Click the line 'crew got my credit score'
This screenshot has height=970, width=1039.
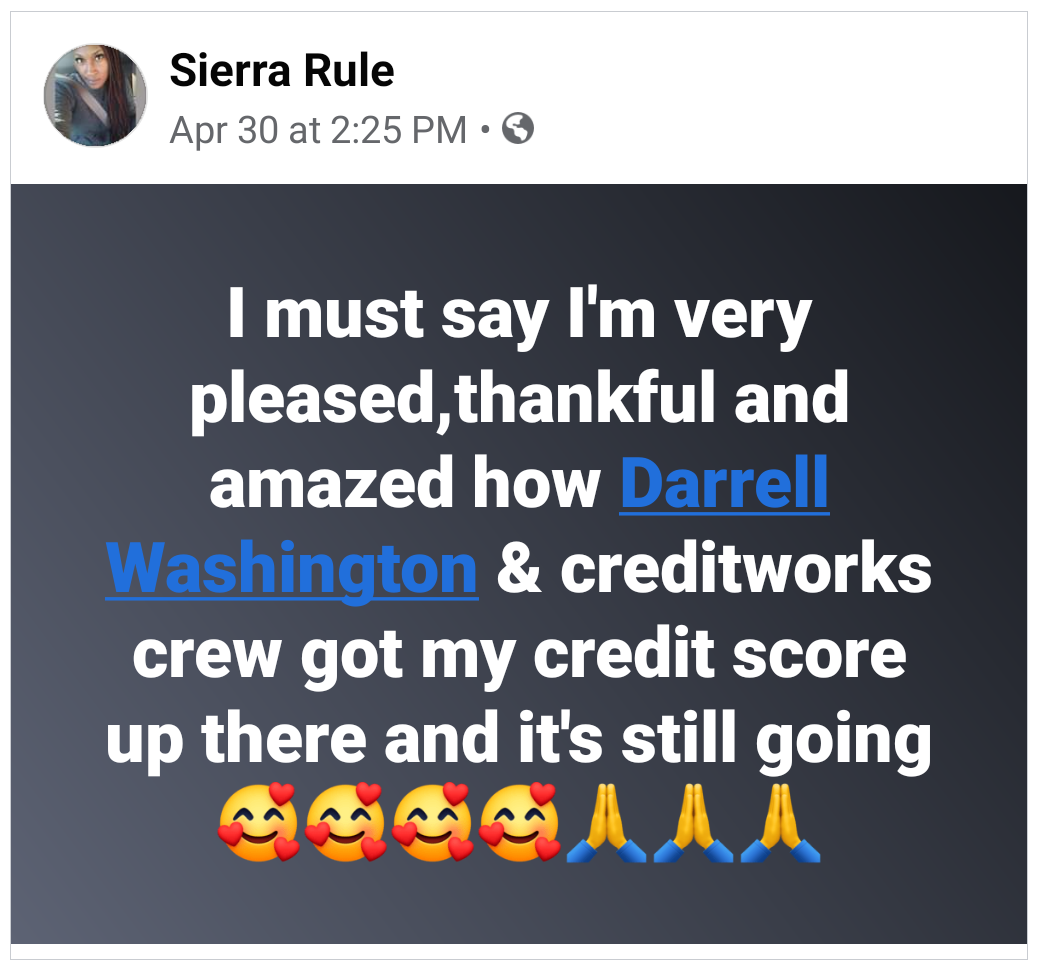click(x=520, y=655)
